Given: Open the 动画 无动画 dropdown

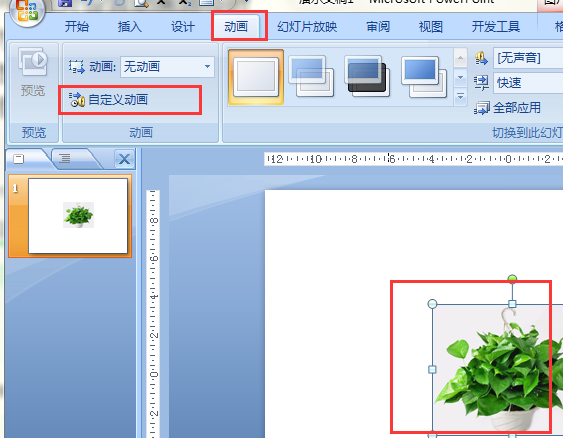Looking at the screenshot, I should [x=167, y=67].
